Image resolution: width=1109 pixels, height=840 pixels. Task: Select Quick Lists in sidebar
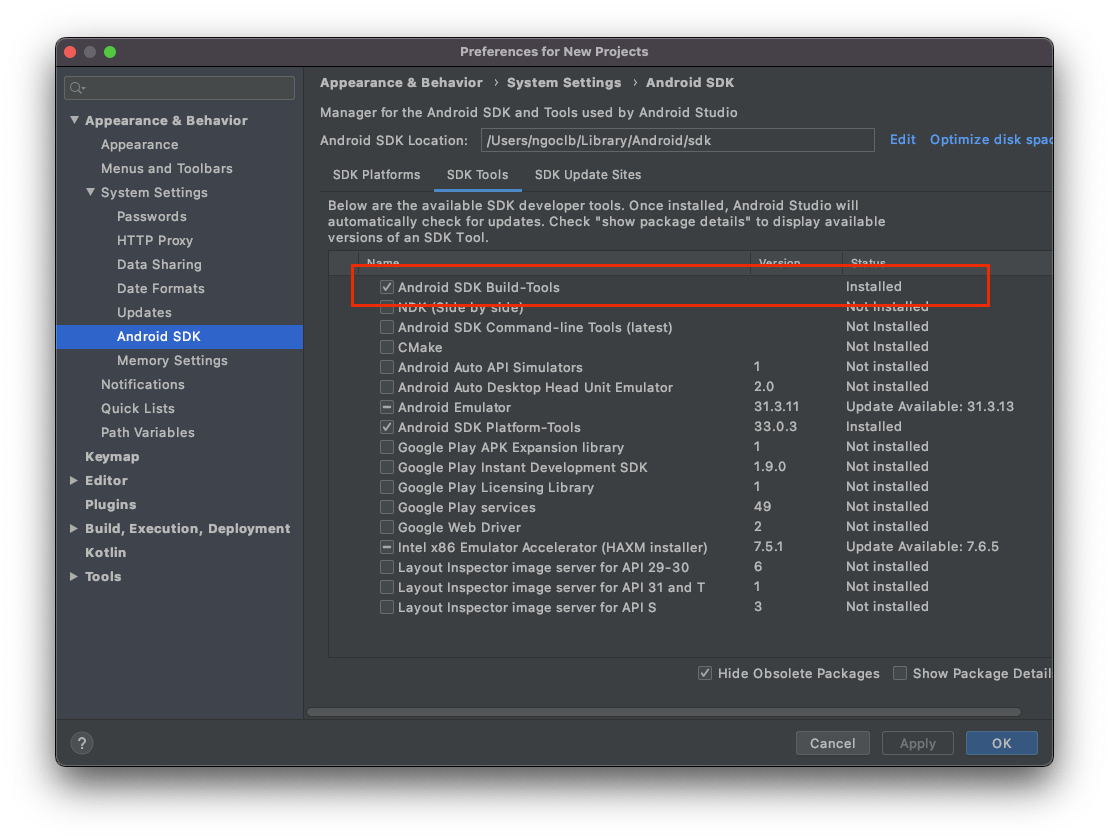137,409
